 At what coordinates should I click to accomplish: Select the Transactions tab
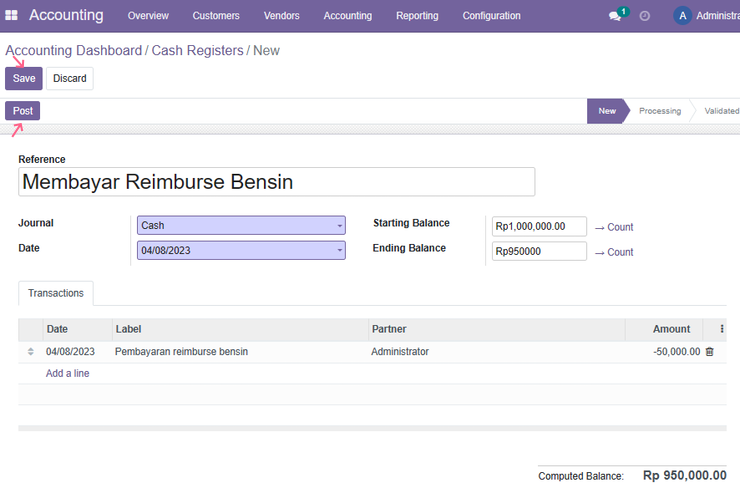[56, 293]
